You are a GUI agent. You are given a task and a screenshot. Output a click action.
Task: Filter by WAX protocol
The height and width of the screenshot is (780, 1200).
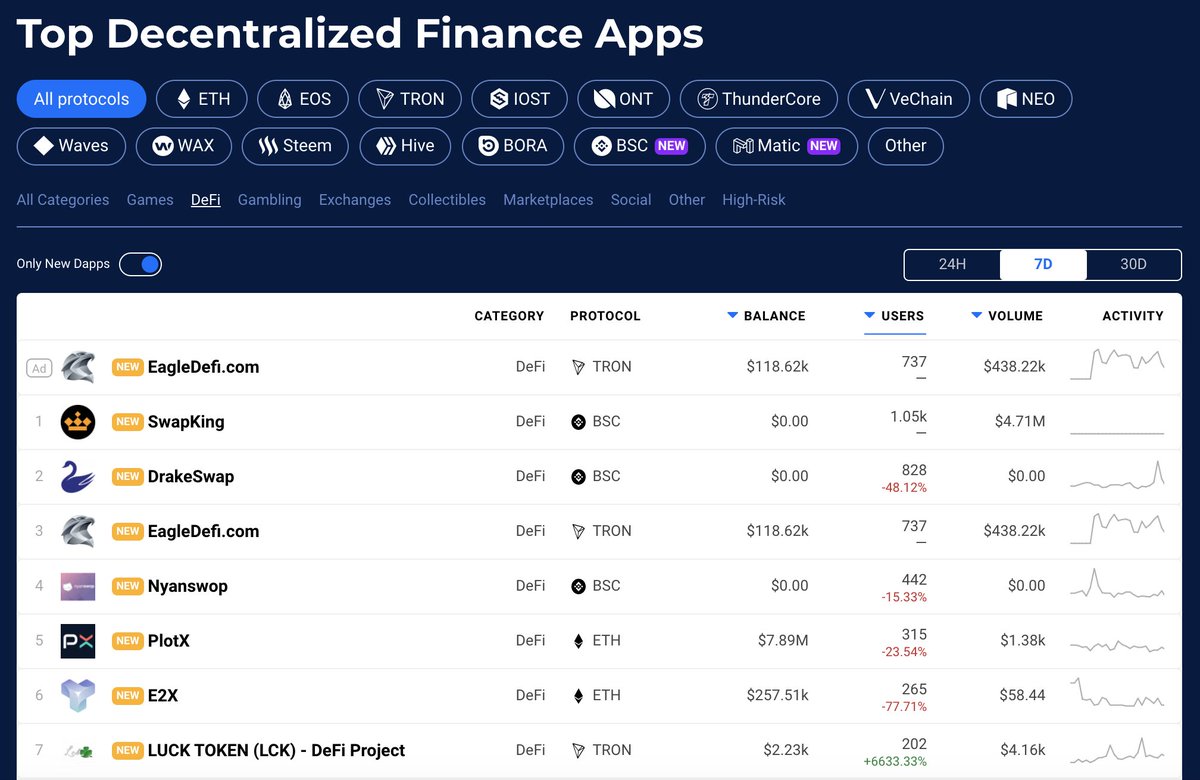(183, 146)
